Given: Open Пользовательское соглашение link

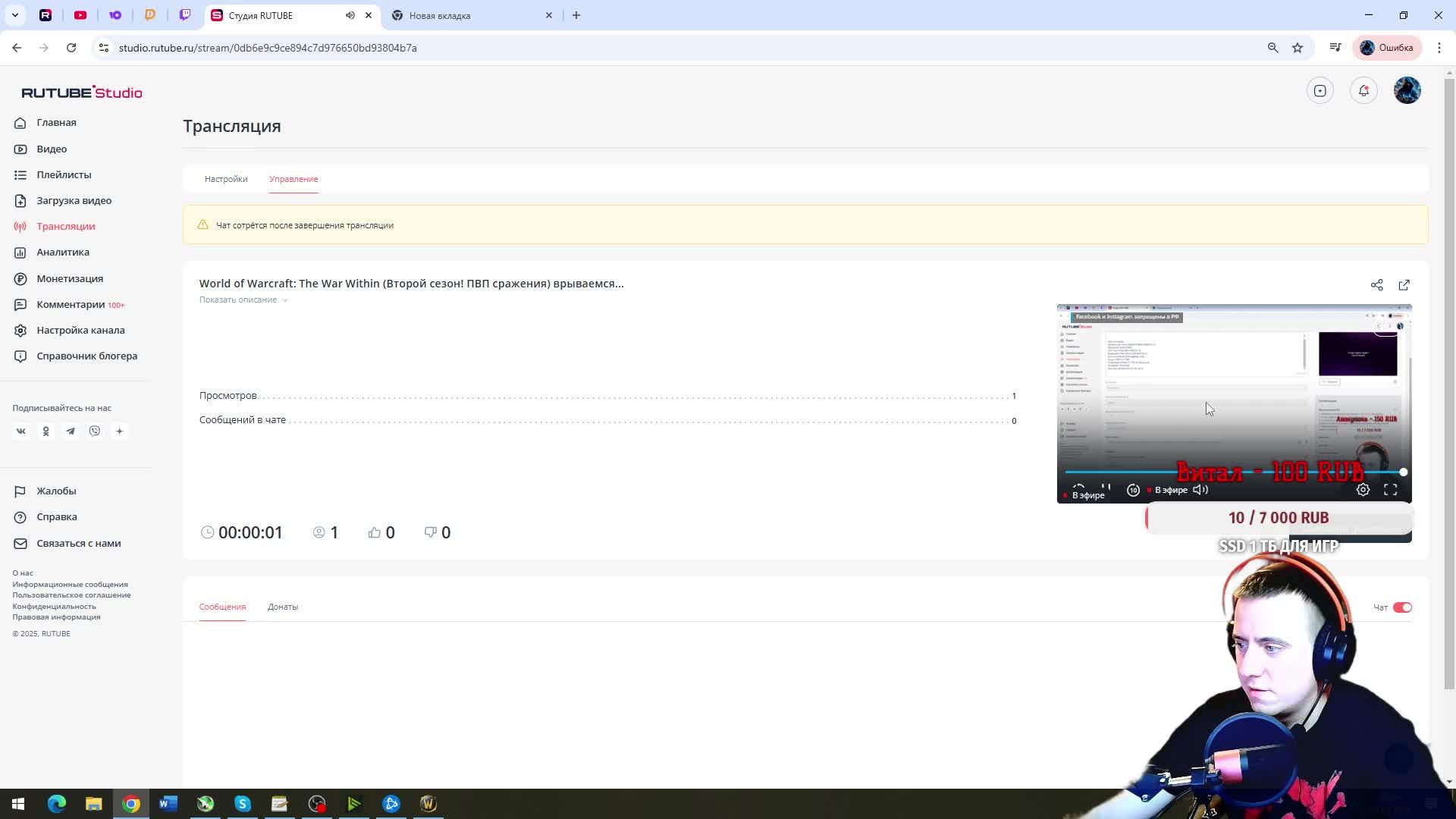Looking at the screenshot, I should pos(71,595).
